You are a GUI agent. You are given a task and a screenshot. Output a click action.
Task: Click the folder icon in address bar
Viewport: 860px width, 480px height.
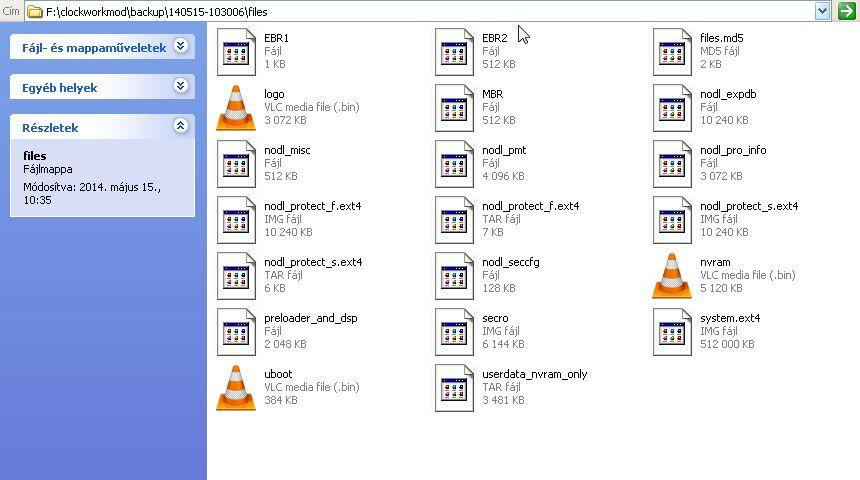point(35,12)
